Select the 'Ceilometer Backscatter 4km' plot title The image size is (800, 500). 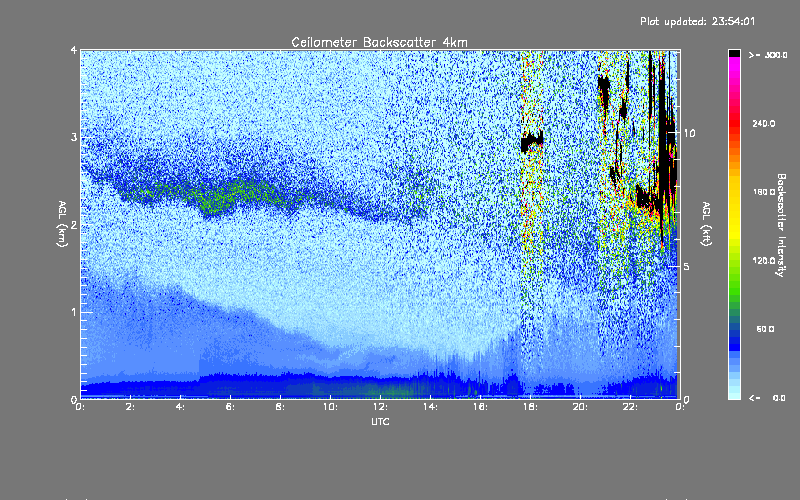tap(379, 42)
